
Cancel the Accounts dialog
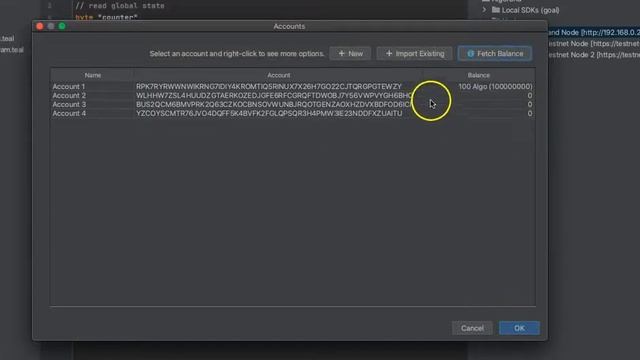(472, 328)
